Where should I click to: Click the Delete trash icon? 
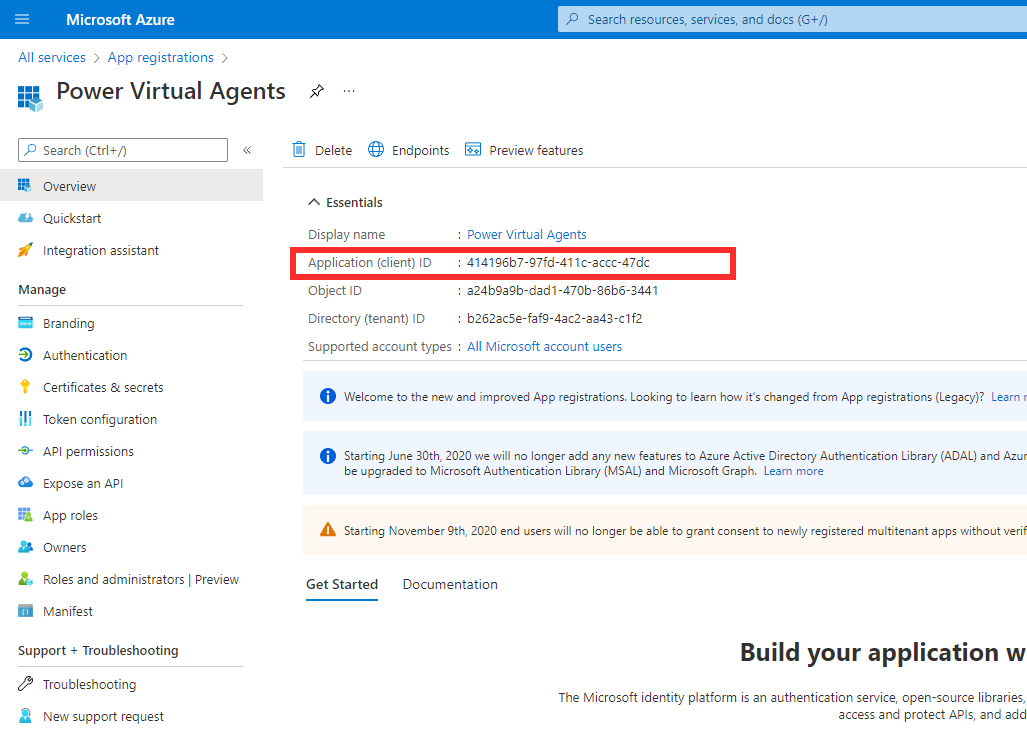(x=299, y=149)
